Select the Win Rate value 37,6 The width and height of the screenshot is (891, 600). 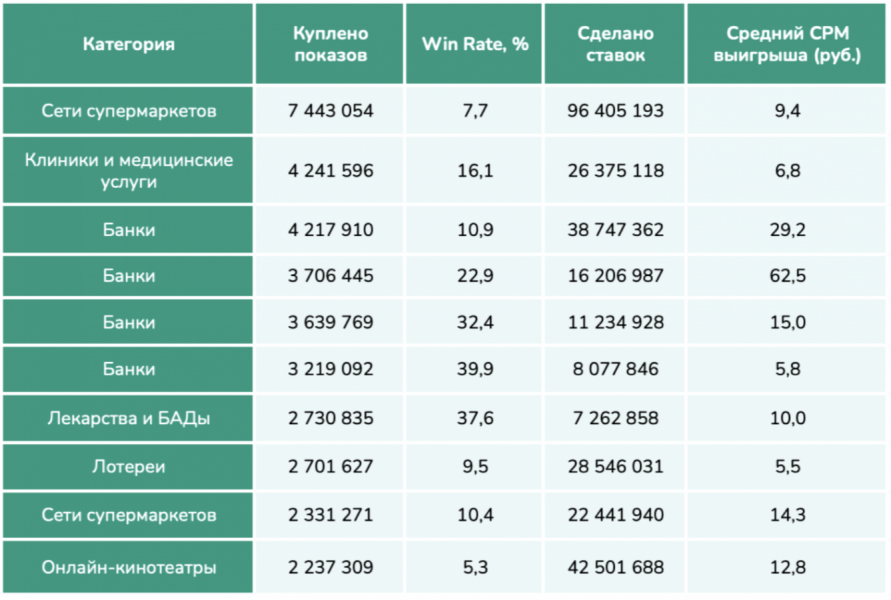pyautogui.click(x=474, y=419)
